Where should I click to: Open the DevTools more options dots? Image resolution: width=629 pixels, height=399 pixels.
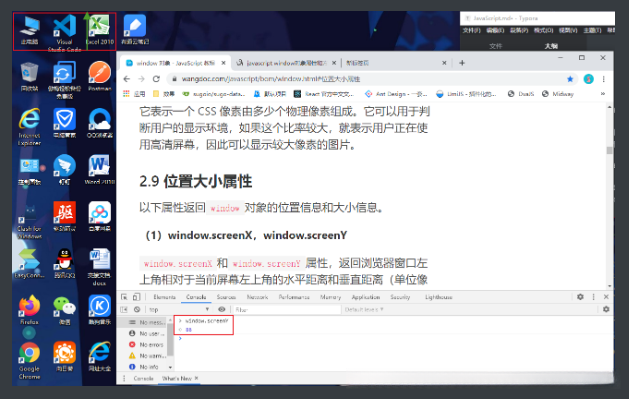click(x=593, y=297)
